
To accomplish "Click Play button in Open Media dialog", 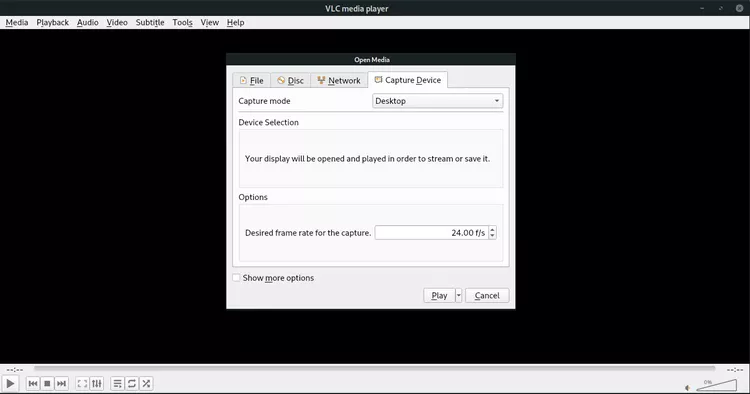I will [439, 296].
